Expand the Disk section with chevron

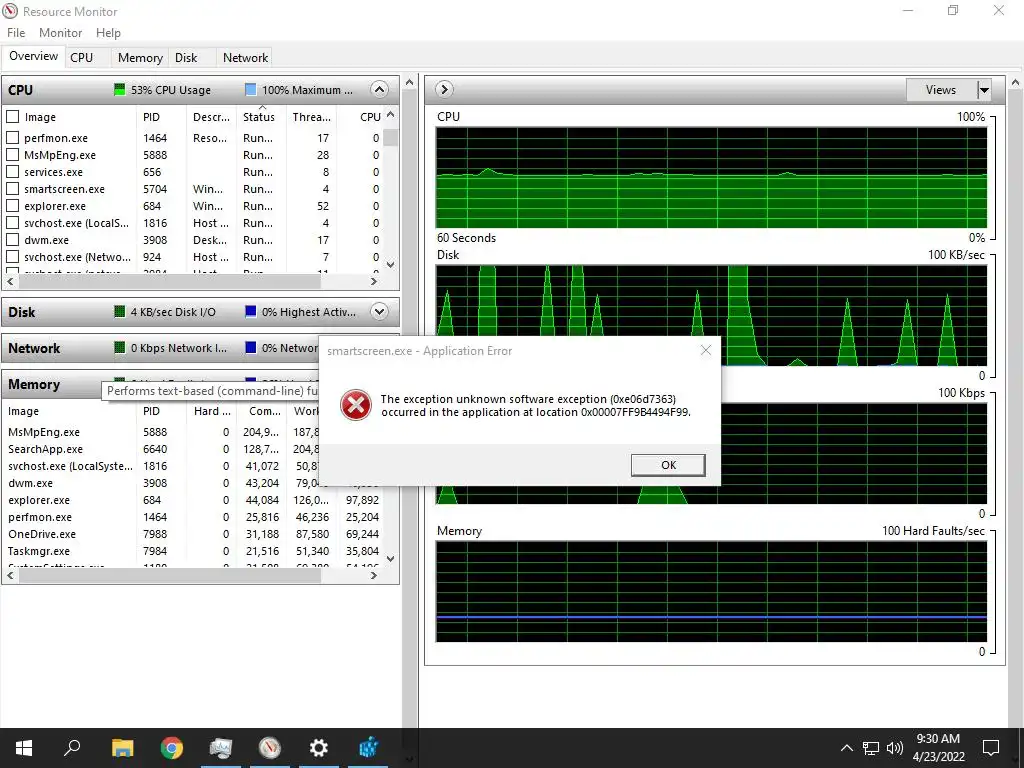tap(379, 312)
